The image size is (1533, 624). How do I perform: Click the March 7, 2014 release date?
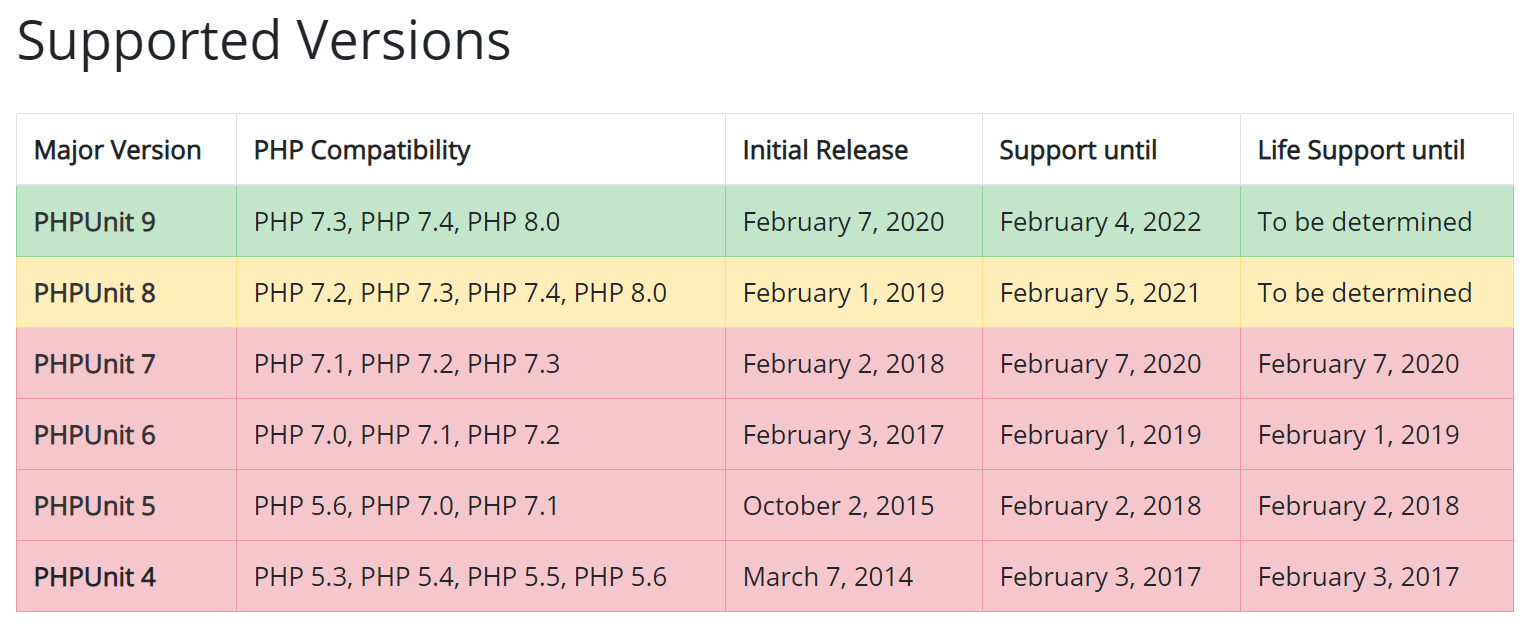tap(828, 577)
